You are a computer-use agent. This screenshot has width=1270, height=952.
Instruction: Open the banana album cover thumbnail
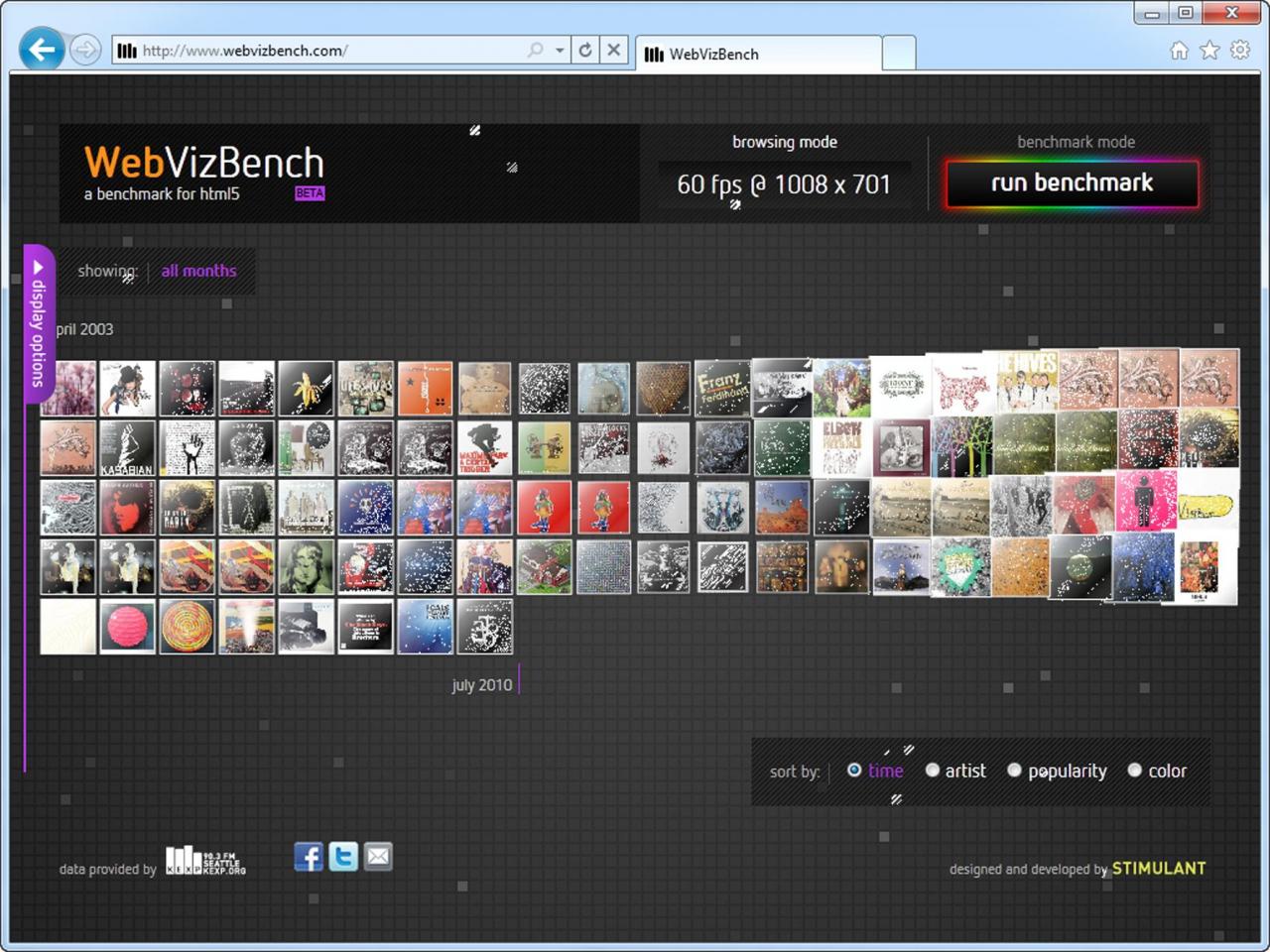306,388
